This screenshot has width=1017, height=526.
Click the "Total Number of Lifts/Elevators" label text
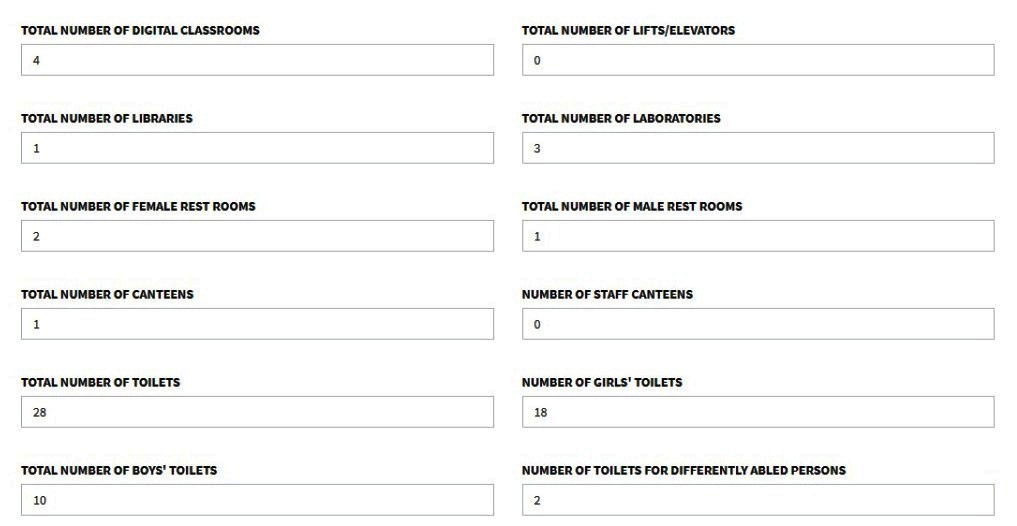click(x=628, y=31)
